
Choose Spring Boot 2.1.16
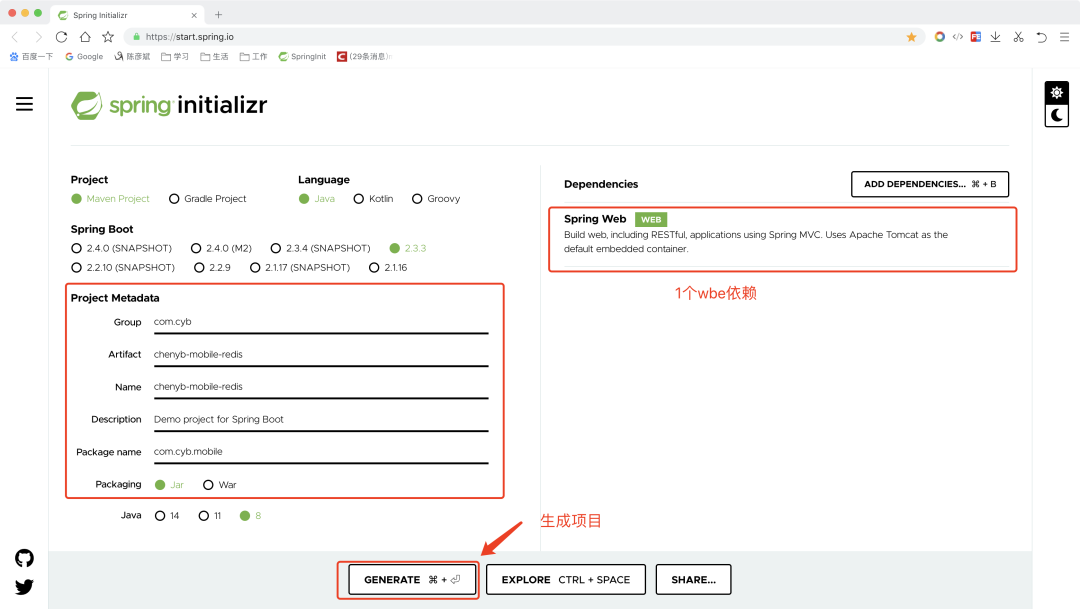(x=388, y=267)
